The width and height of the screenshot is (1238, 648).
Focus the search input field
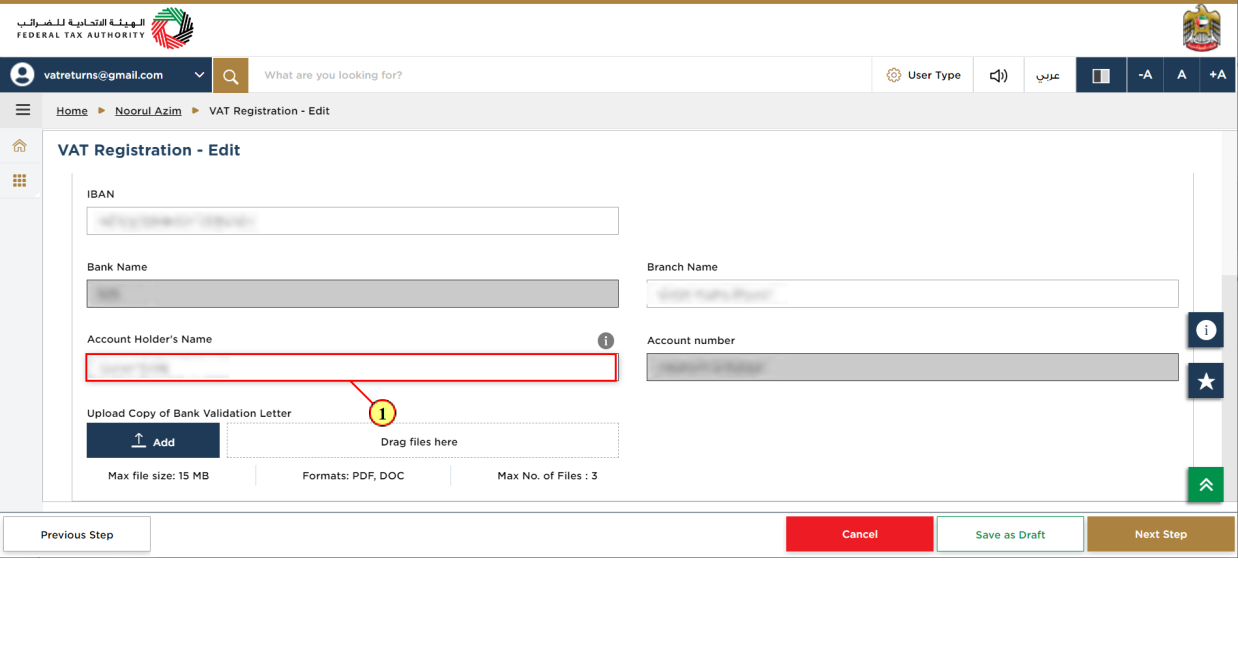tap(560, 75)
